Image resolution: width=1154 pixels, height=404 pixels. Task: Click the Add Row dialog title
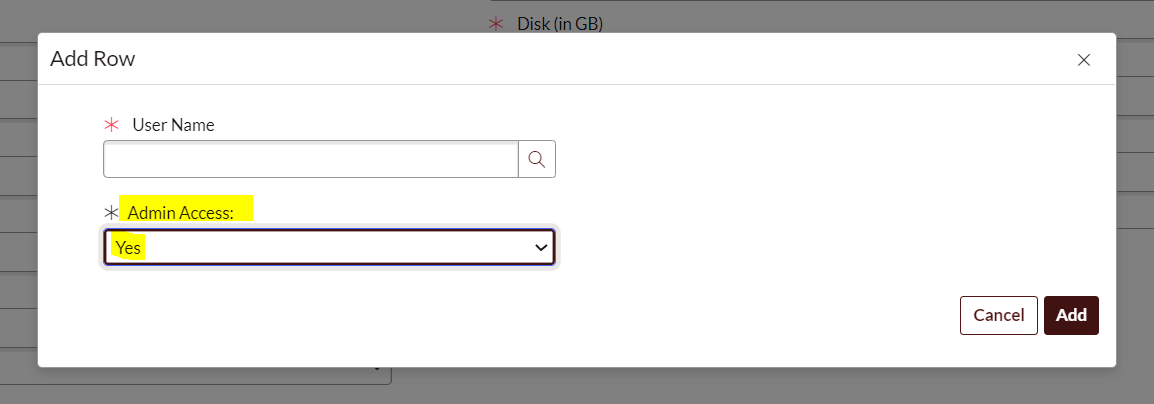(x=93, y=60)
